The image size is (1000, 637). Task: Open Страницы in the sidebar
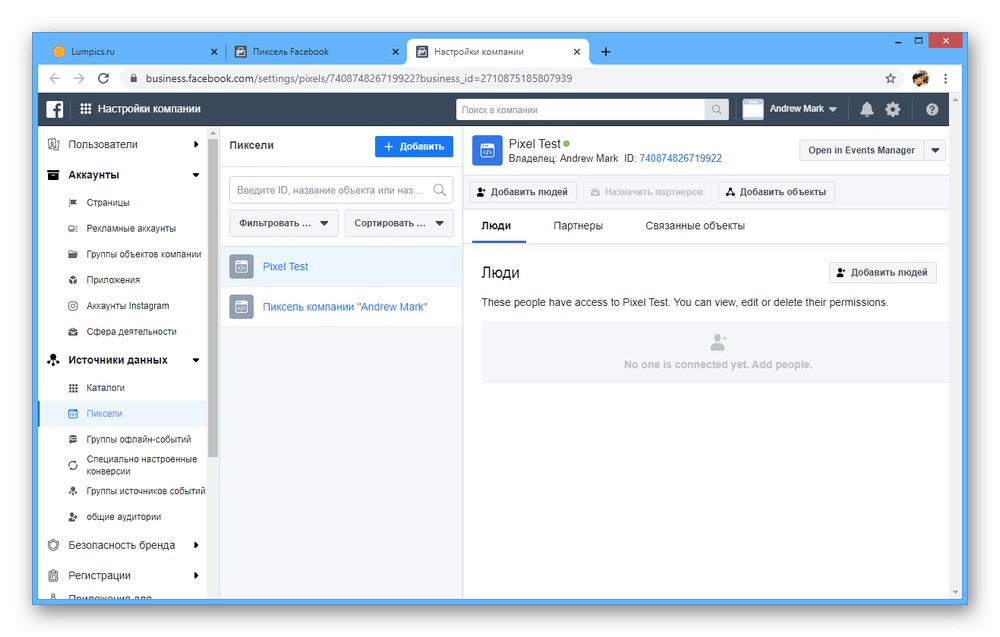pyautogui.click(x=108, y=203)
